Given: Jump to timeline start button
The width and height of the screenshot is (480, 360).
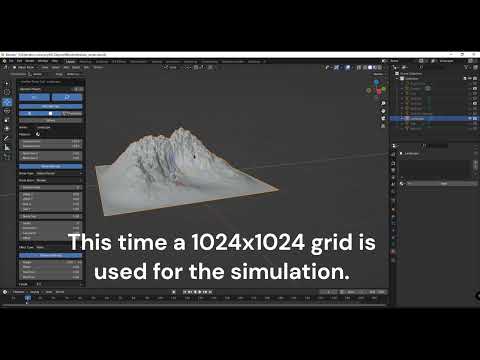Looking at the screenshot, I should point(185,292).
